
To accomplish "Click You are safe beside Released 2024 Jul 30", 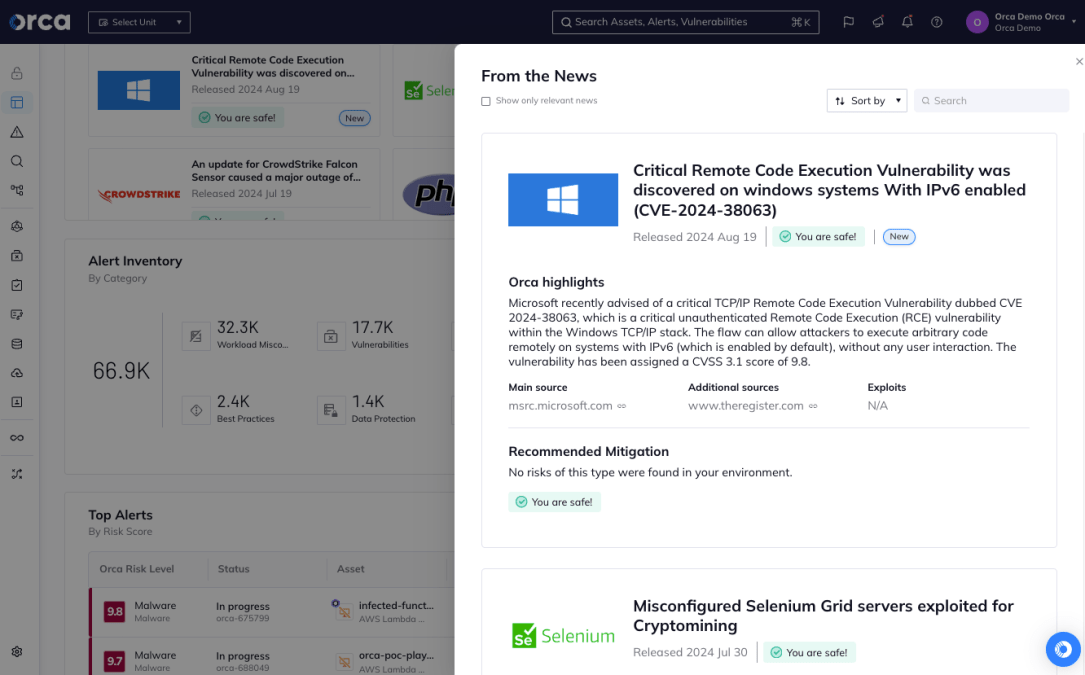I will [x=810, y=652].
